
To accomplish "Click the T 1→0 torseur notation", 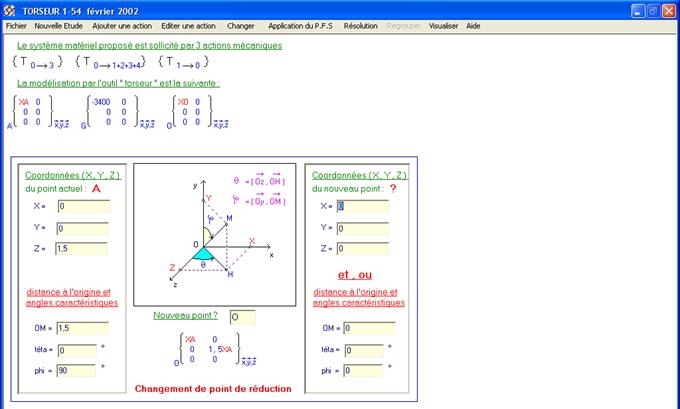I will (183, 62).
